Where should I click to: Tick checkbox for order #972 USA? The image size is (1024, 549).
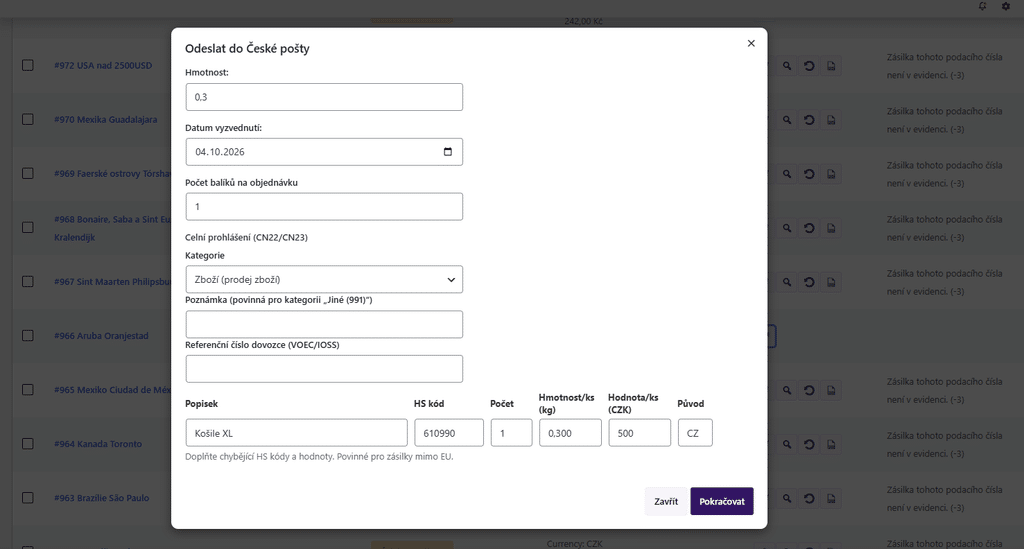(x=27, y=65)
